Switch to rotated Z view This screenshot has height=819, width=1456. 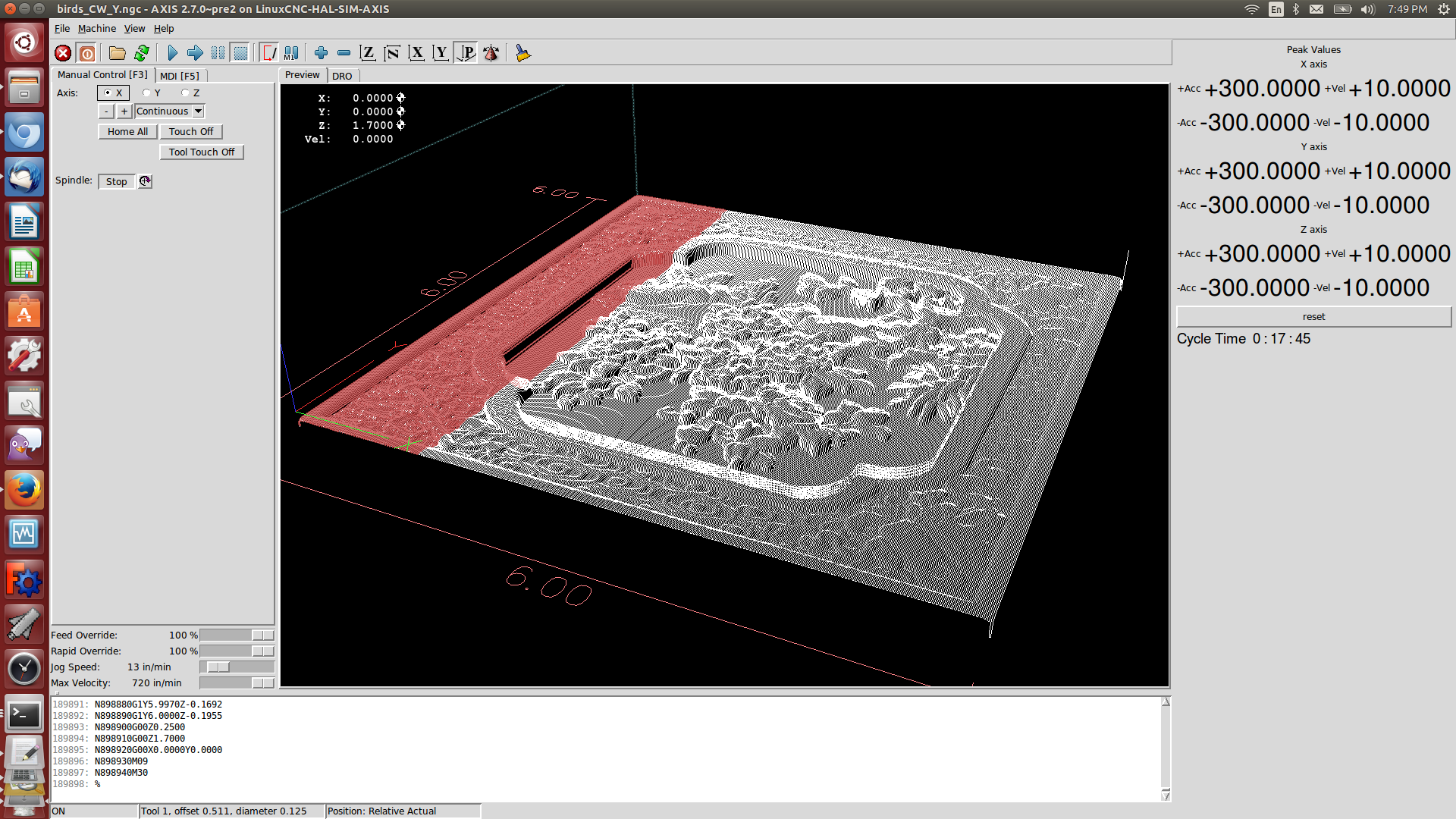coord(392,53)
